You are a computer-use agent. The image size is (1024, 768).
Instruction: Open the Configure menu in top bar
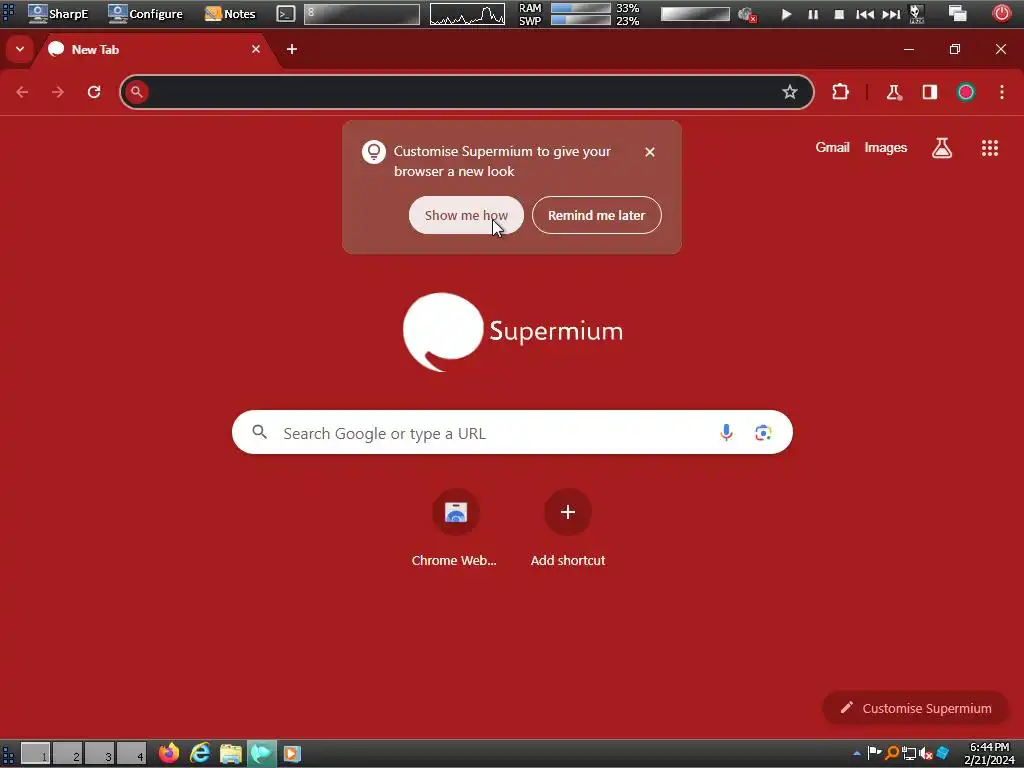[x=146, y=14]
